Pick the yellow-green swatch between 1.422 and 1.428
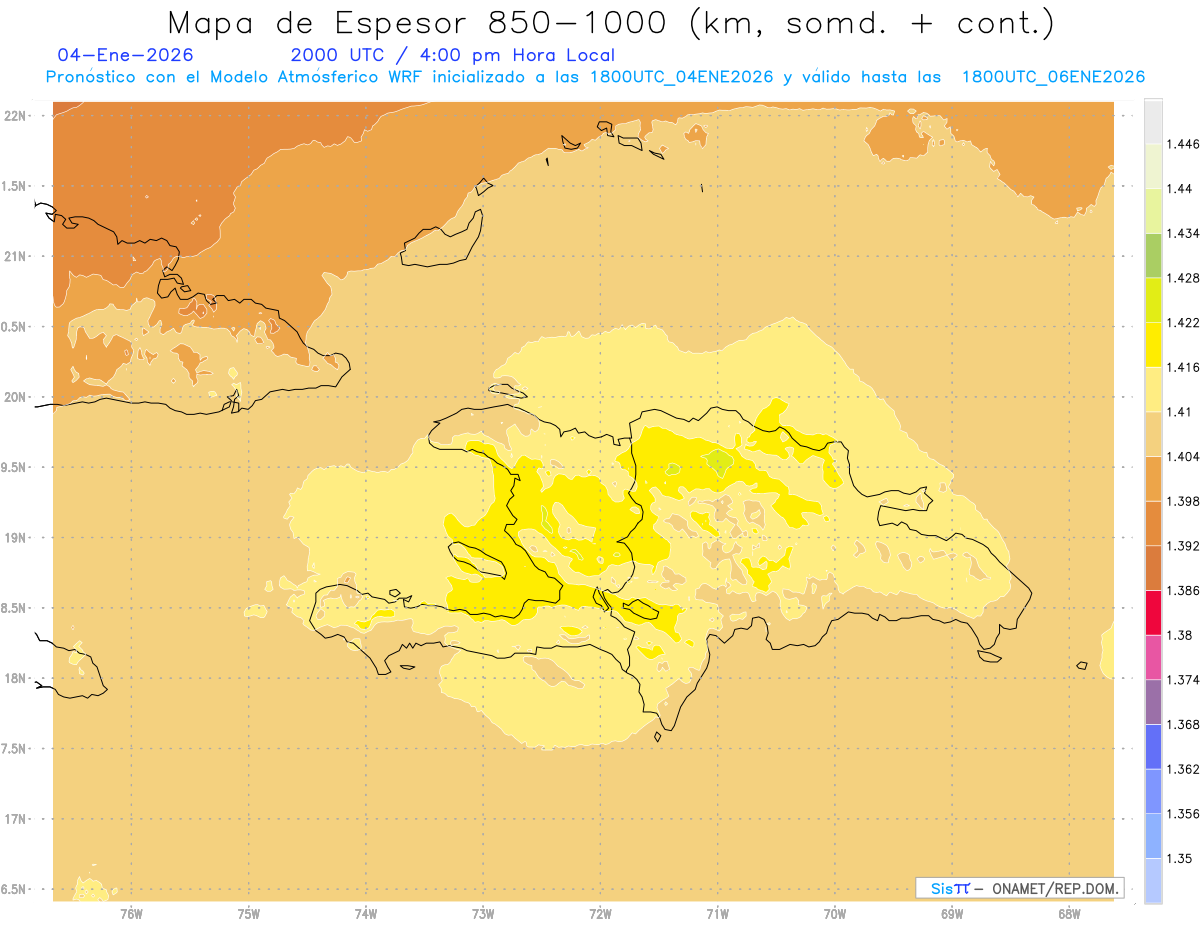This screenshot has height=927, width=1200. (x=1153, y=299)
